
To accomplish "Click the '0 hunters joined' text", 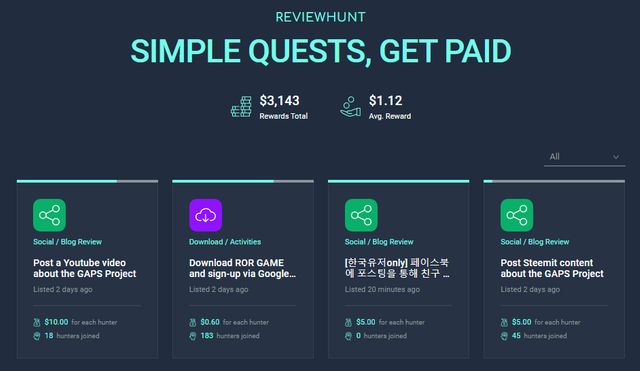I will pos(382,336).
